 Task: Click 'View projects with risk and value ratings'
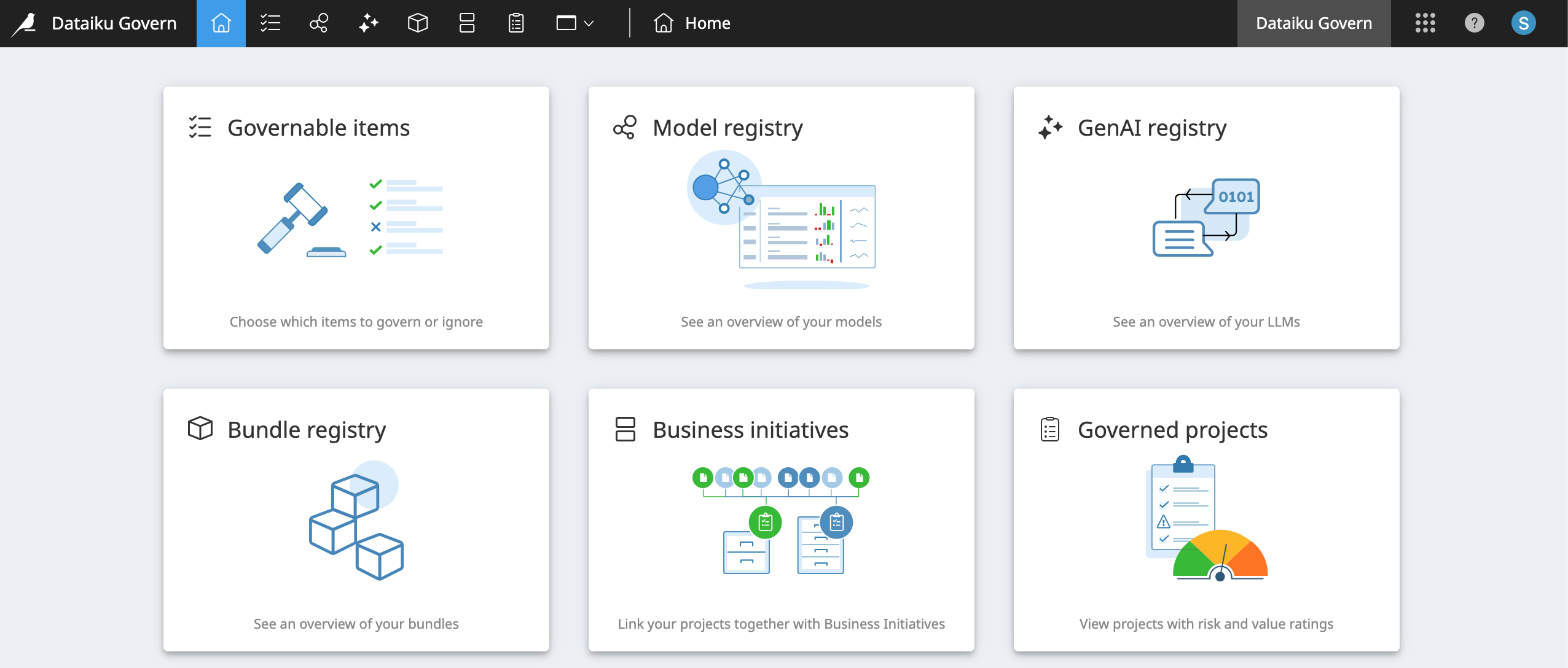1206,624
